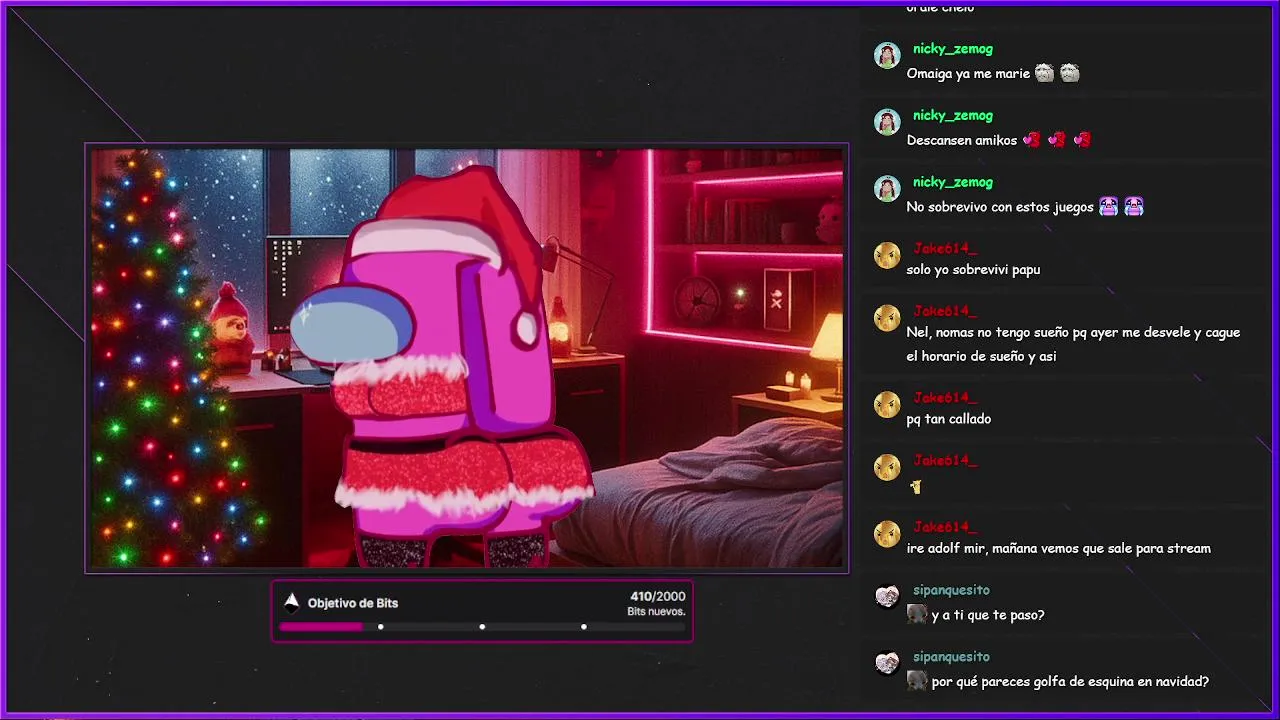Click sipanquesito's avatar beside "por qué pareces golfa" message

pos(887,664)
